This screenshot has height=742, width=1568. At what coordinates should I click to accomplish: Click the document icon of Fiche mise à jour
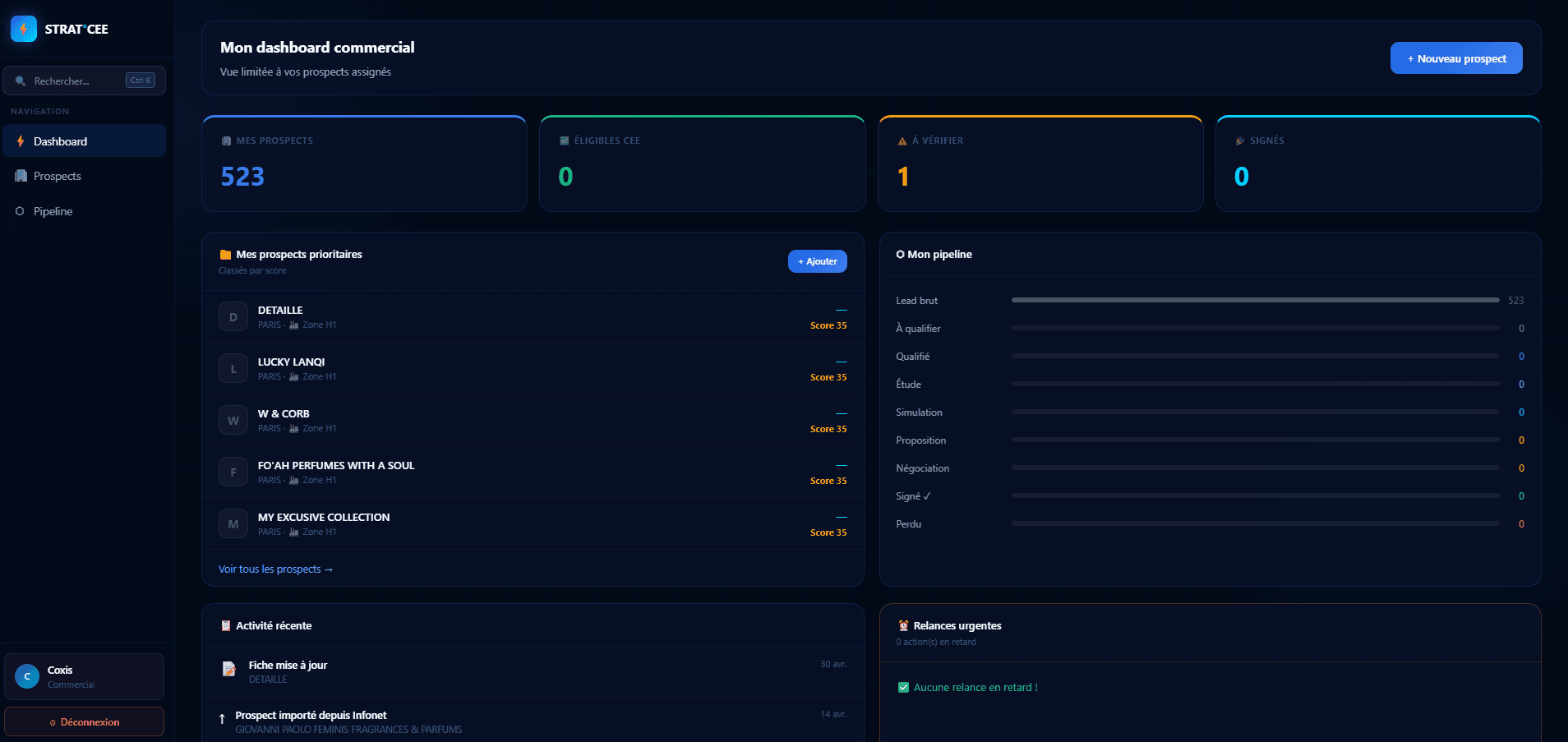tap(229, 669)
